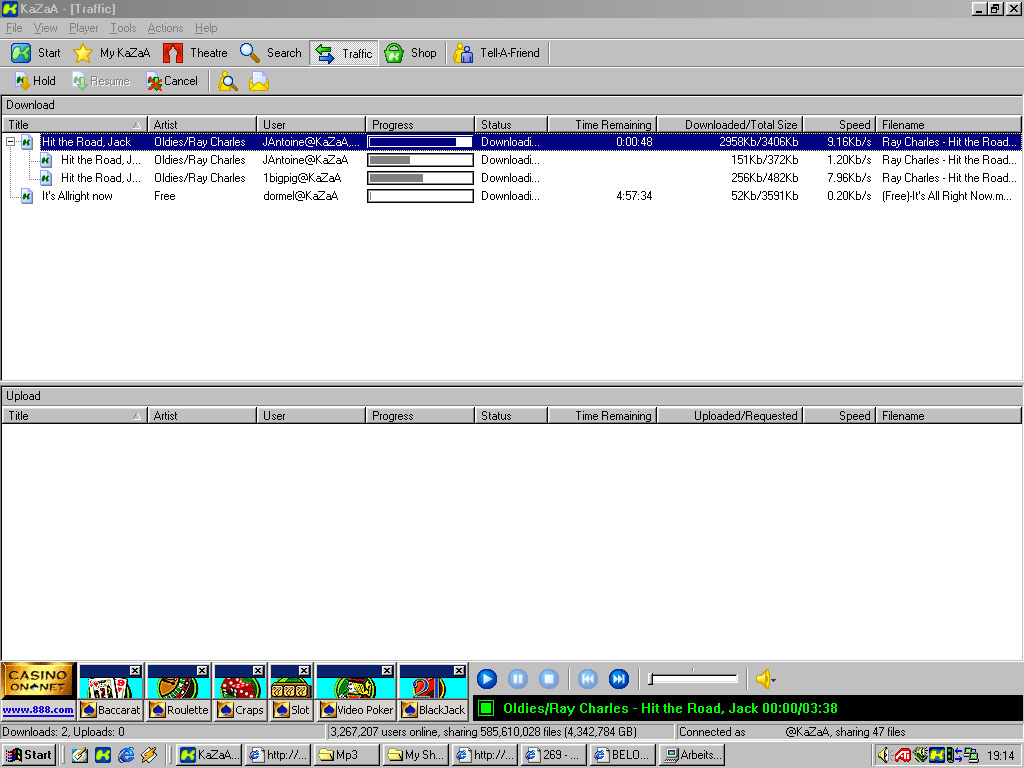Screen dimensions: 1024x768
Task: Play the current track
Action: [x=487, y=679]
